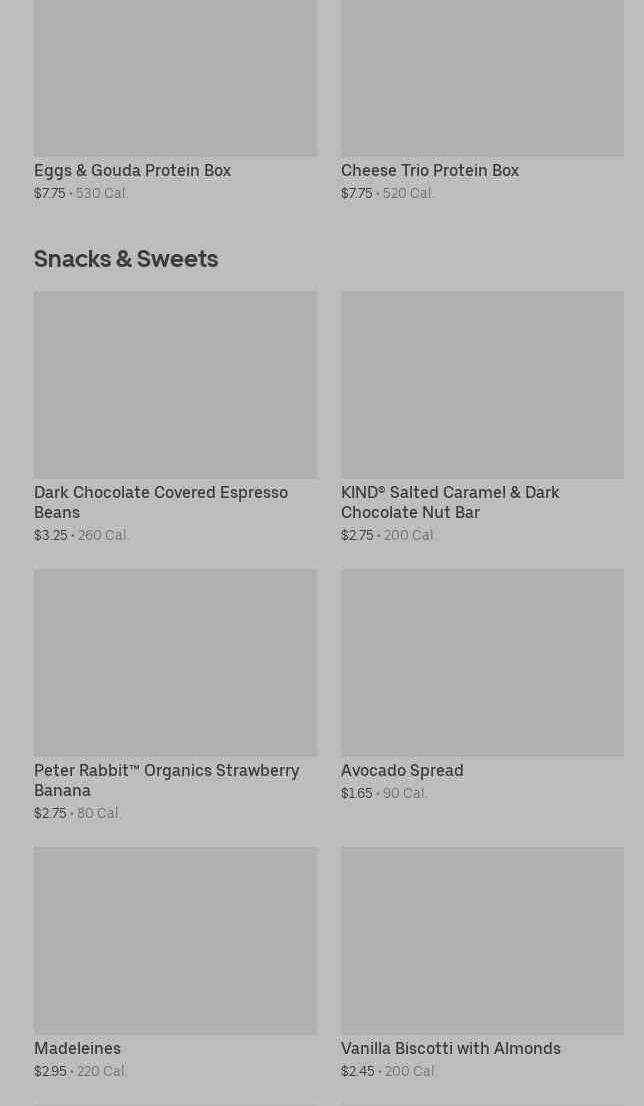Click the Madeleines product image
The image size is (644, 1106).
tap(175, 940)
